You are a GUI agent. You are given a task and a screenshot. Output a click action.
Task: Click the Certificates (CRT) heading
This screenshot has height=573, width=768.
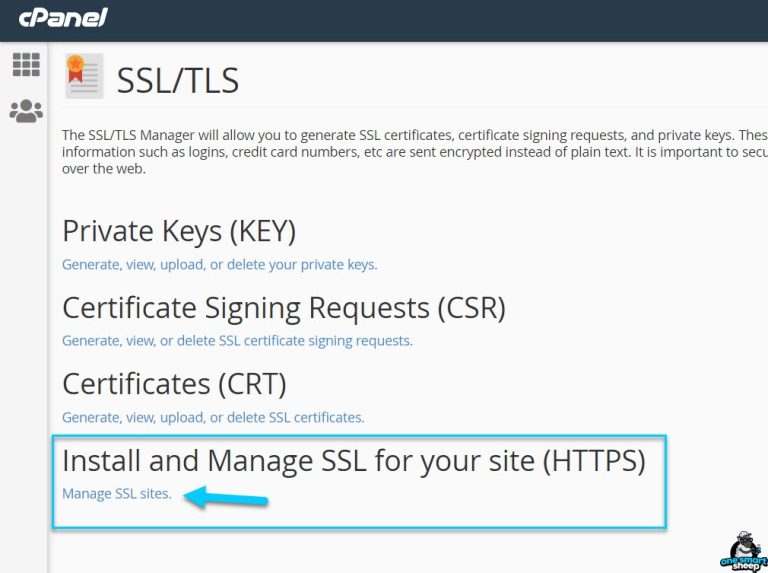point(174,383)
